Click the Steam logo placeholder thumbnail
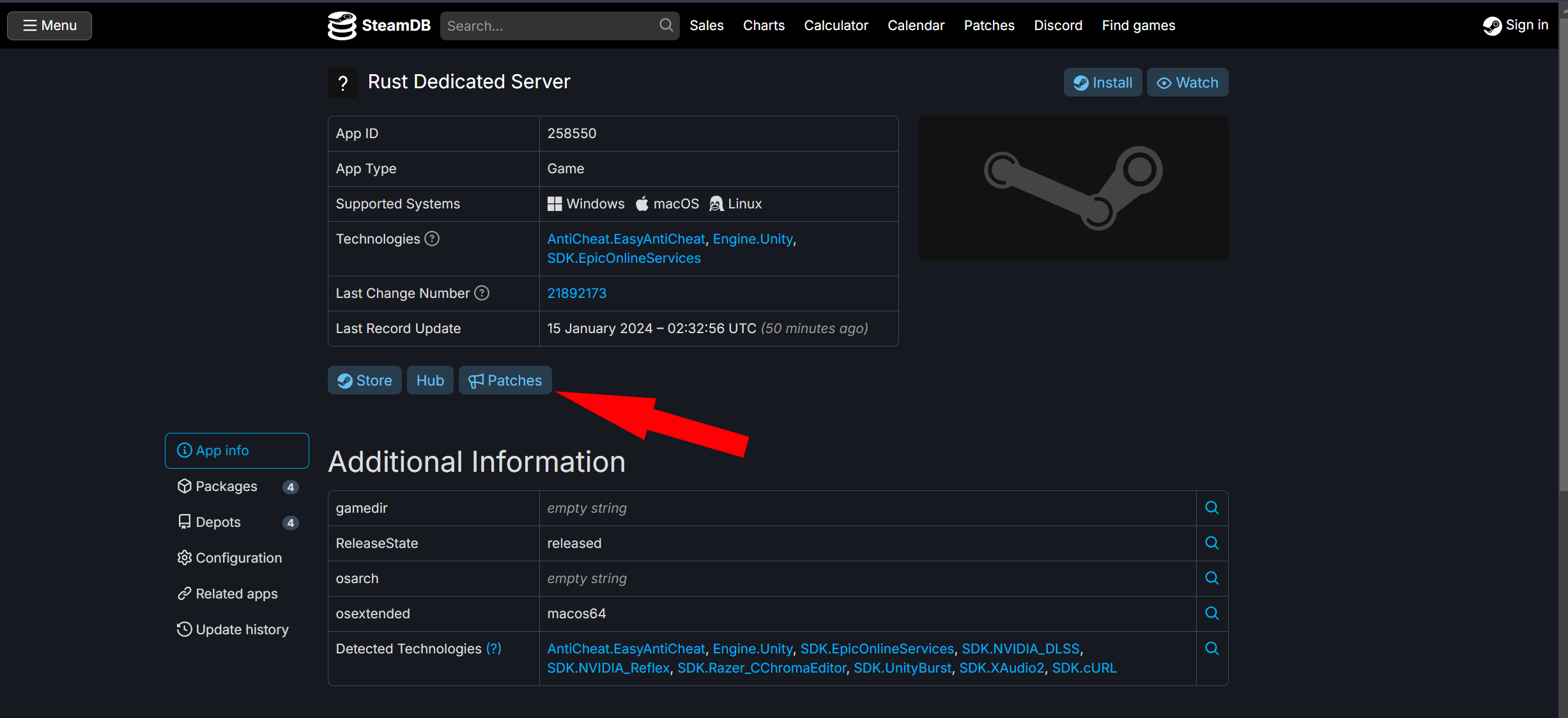1568x718 pixels. click(1073, 188)
